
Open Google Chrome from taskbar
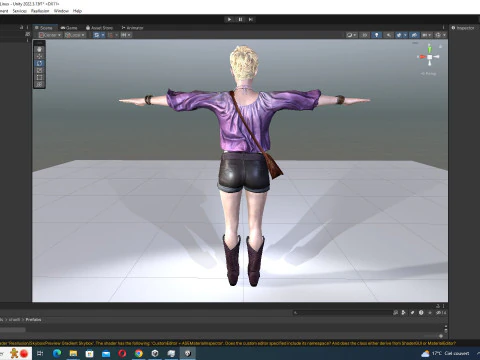click(x=139, y=353)
